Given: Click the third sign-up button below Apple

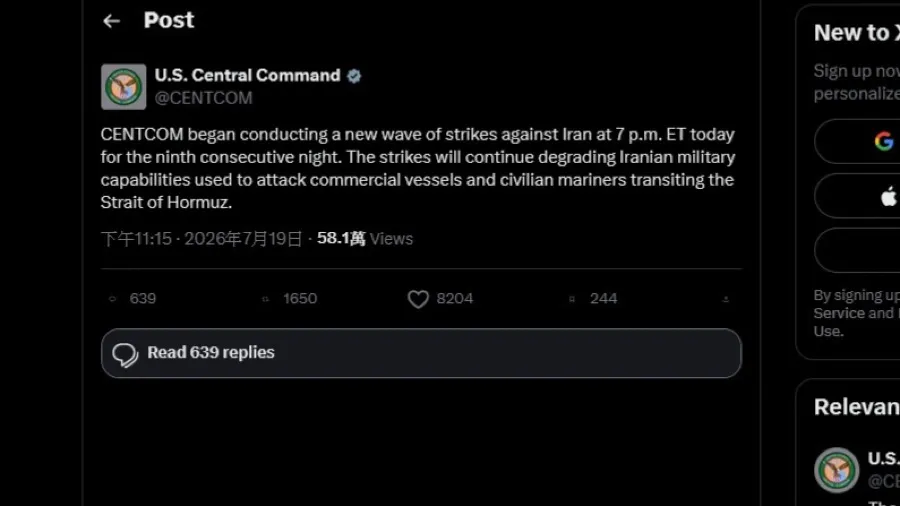Looking at the screenshot, I should 857,250.
